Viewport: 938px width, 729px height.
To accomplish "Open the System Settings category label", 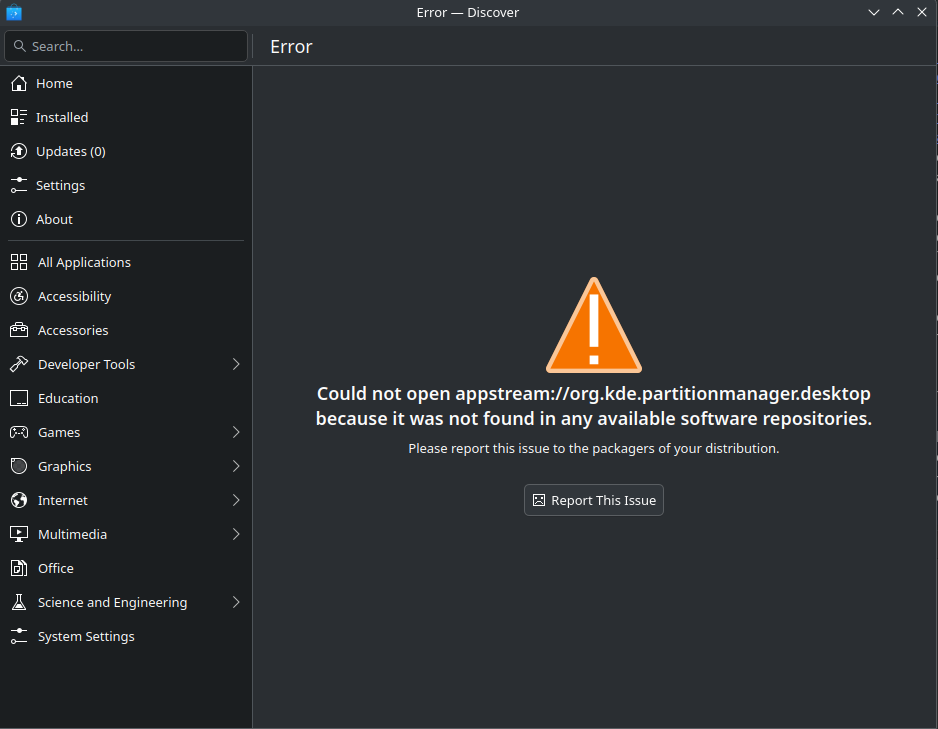I will click(86, 637).
